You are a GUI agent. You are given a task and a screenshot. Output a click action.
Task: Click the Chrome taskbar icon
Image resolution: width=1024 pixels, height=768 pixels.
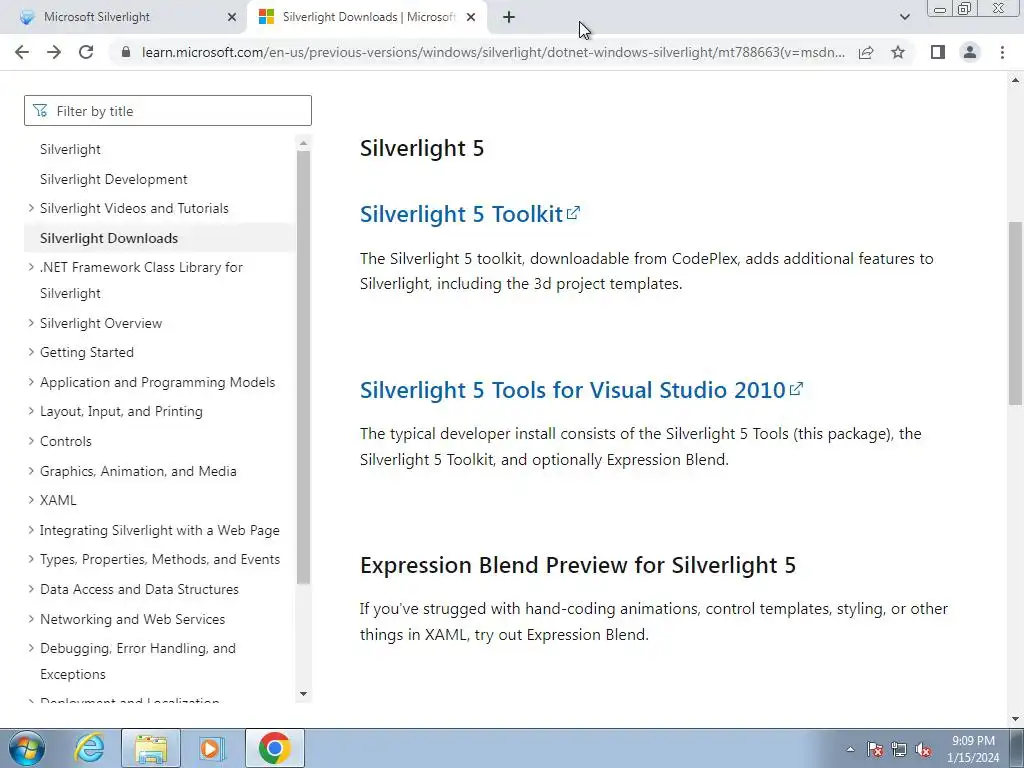point(275,748)
